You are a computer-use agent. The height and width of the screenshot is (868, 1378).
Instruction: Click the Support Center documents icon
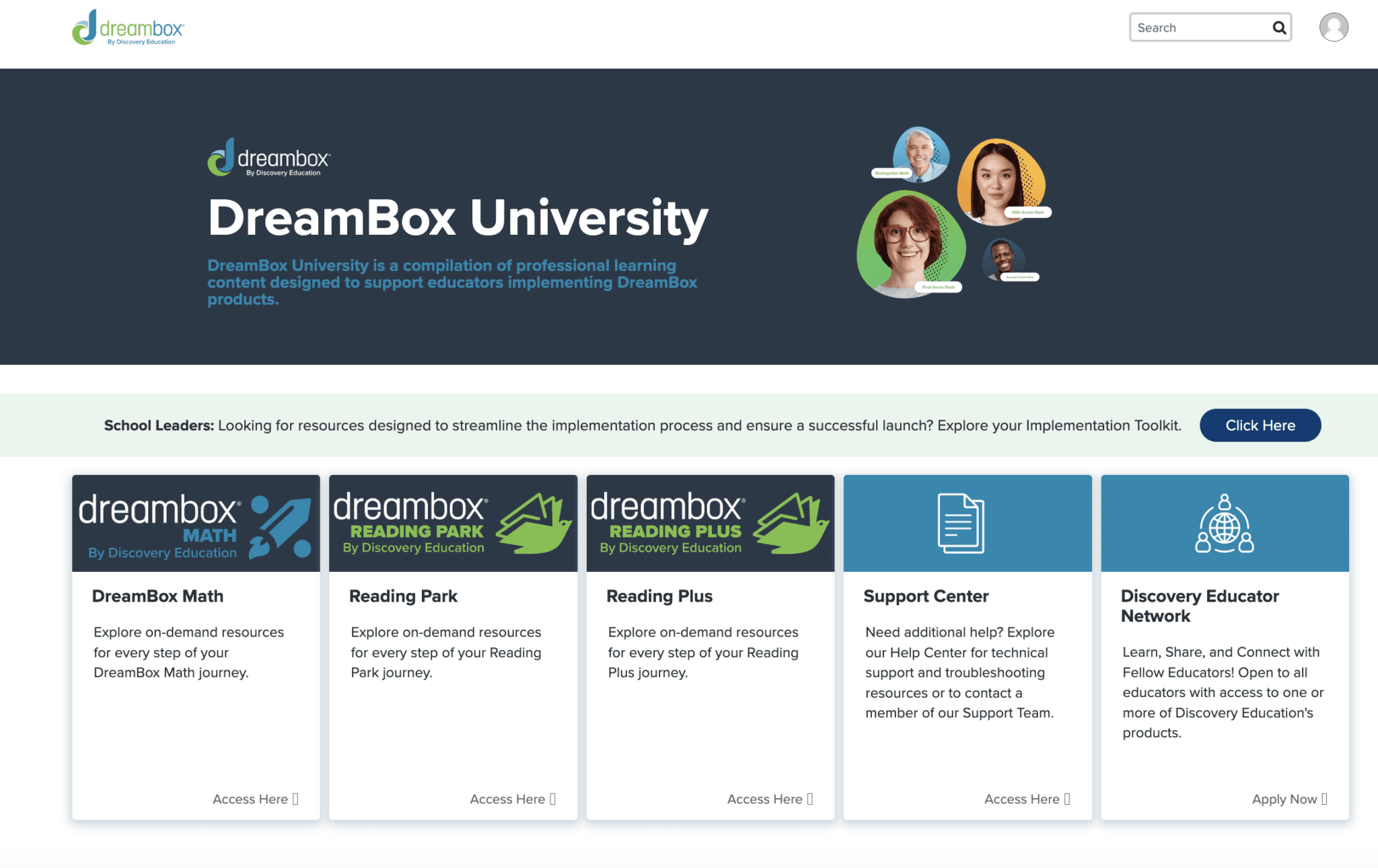click(x=962, y=523)
